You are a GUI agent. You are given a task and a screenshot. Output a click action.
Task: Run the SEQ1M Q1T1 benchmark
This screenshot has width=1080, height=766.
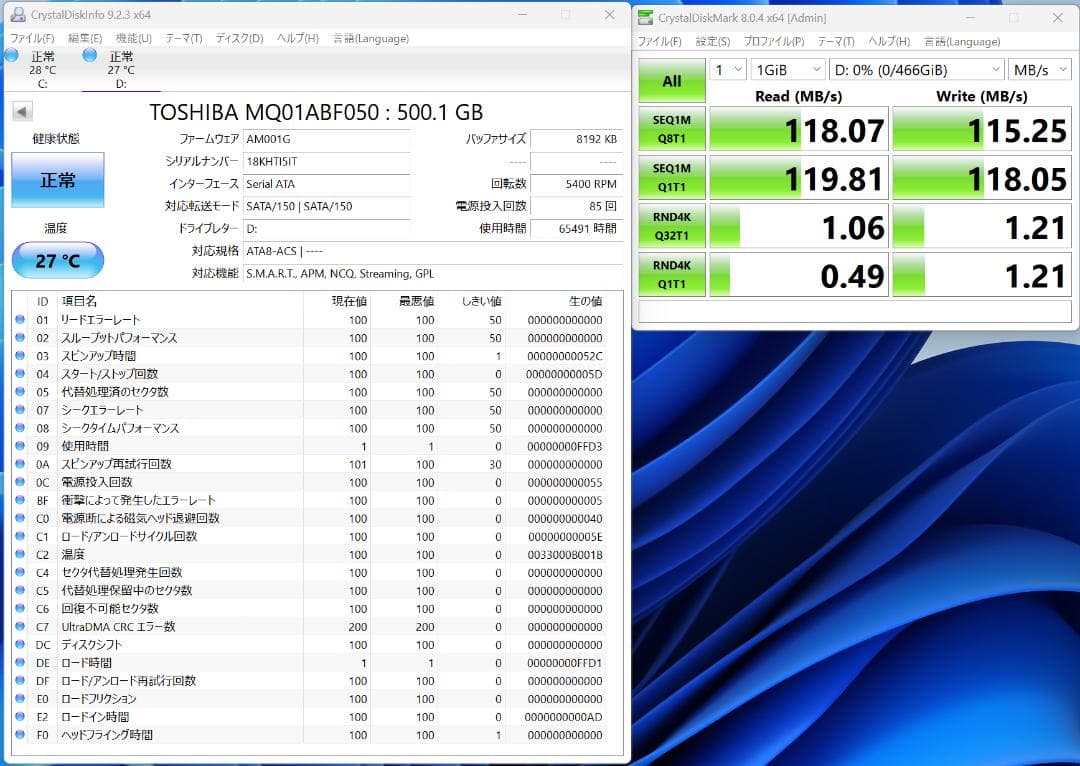click(672, 177)
